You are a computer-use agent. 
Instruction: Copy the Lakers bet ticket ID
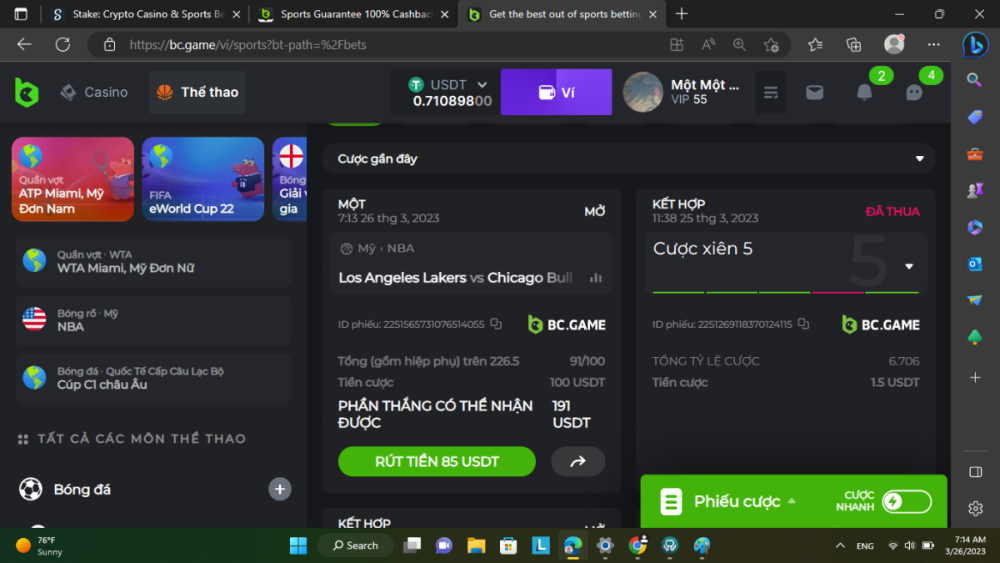click(x=497, y=324)
